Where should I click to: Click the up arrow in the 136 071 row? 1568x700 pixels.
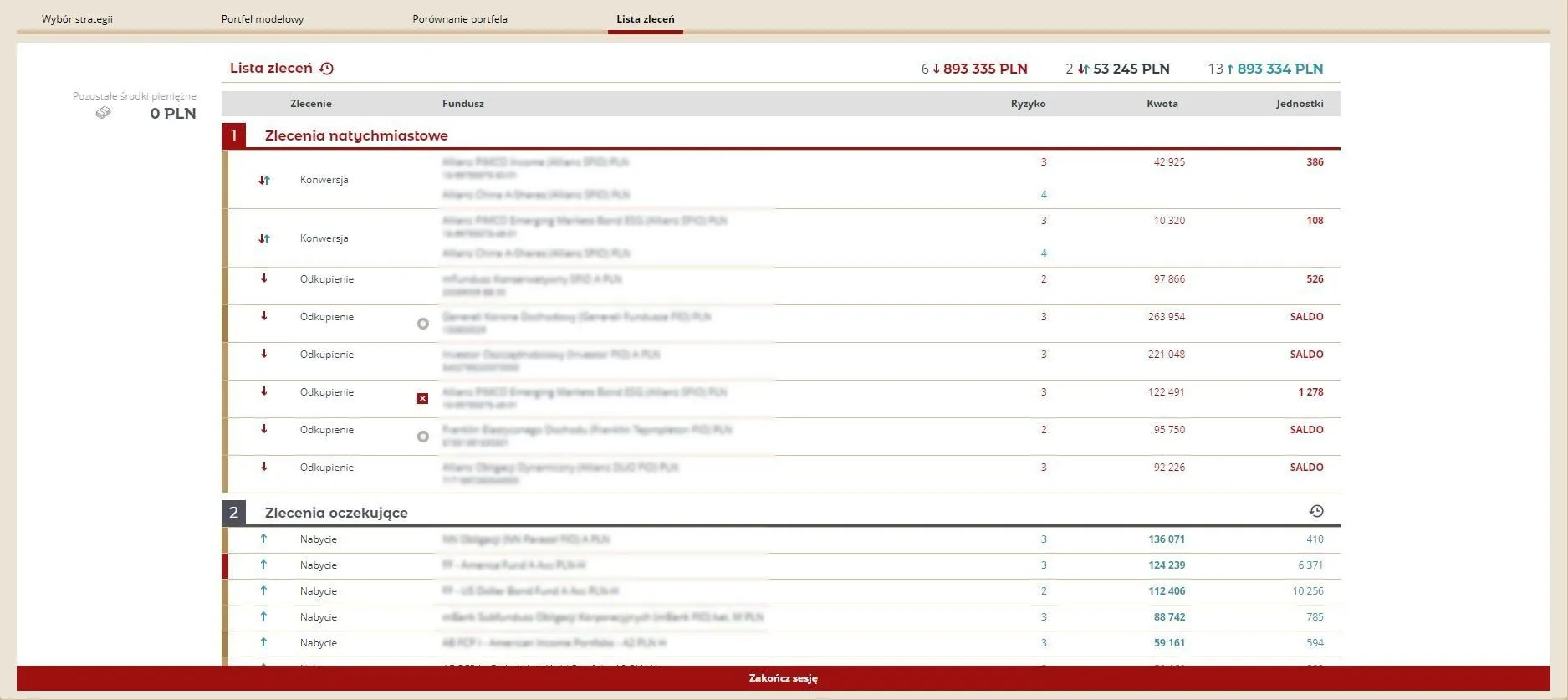click(263, 539)
